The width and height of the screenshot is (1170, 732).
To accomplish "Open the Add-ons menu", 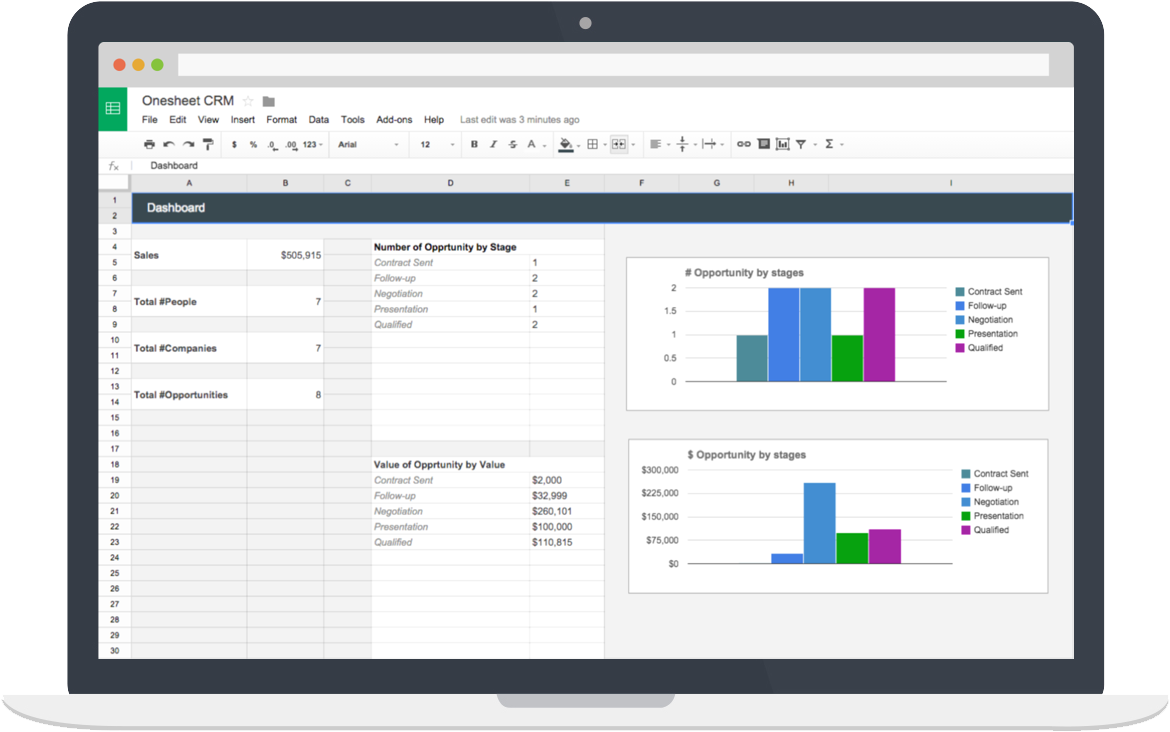I will pos(394,119).
